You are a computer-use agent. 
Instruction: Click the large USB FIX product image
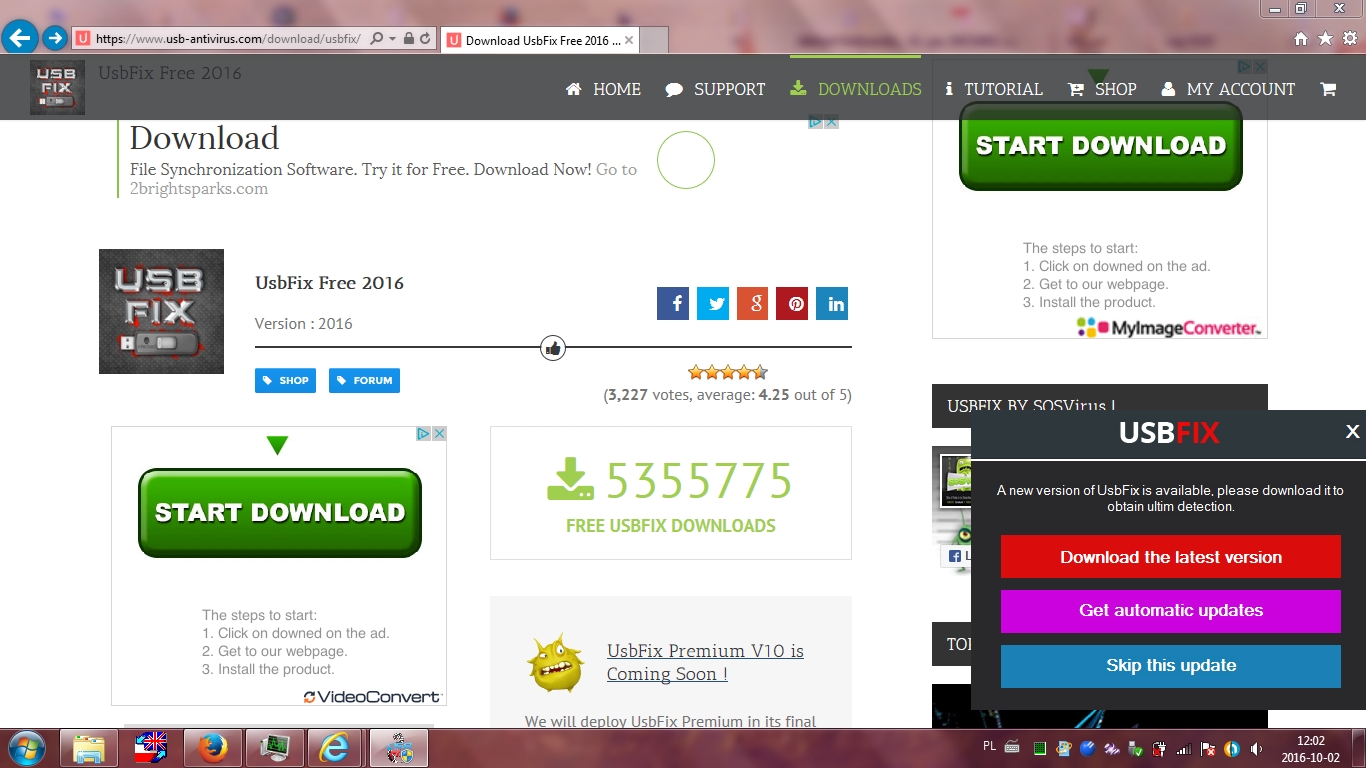coord(161,311)
